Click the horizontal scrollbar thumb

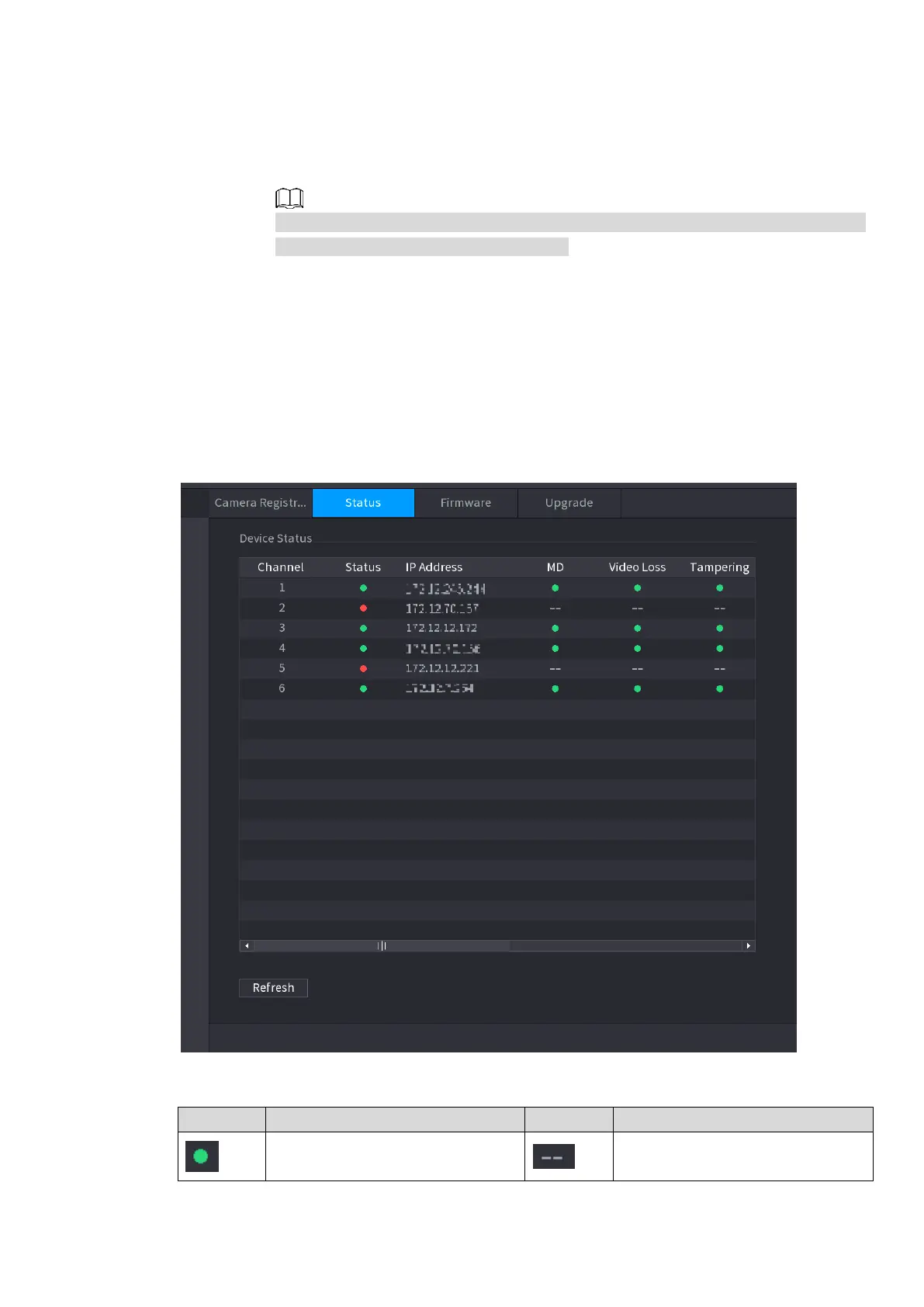pos(382,946)
